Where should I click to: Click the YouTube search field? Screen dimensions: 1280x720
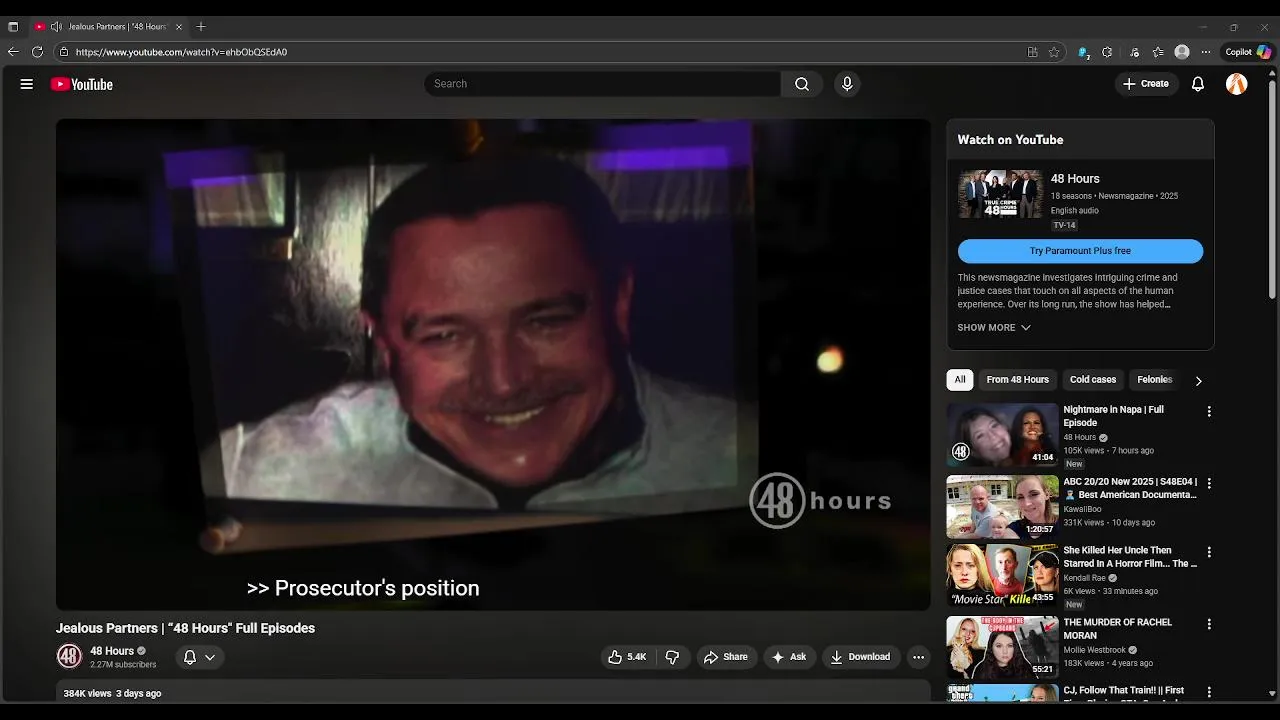[x=602, y=84]
